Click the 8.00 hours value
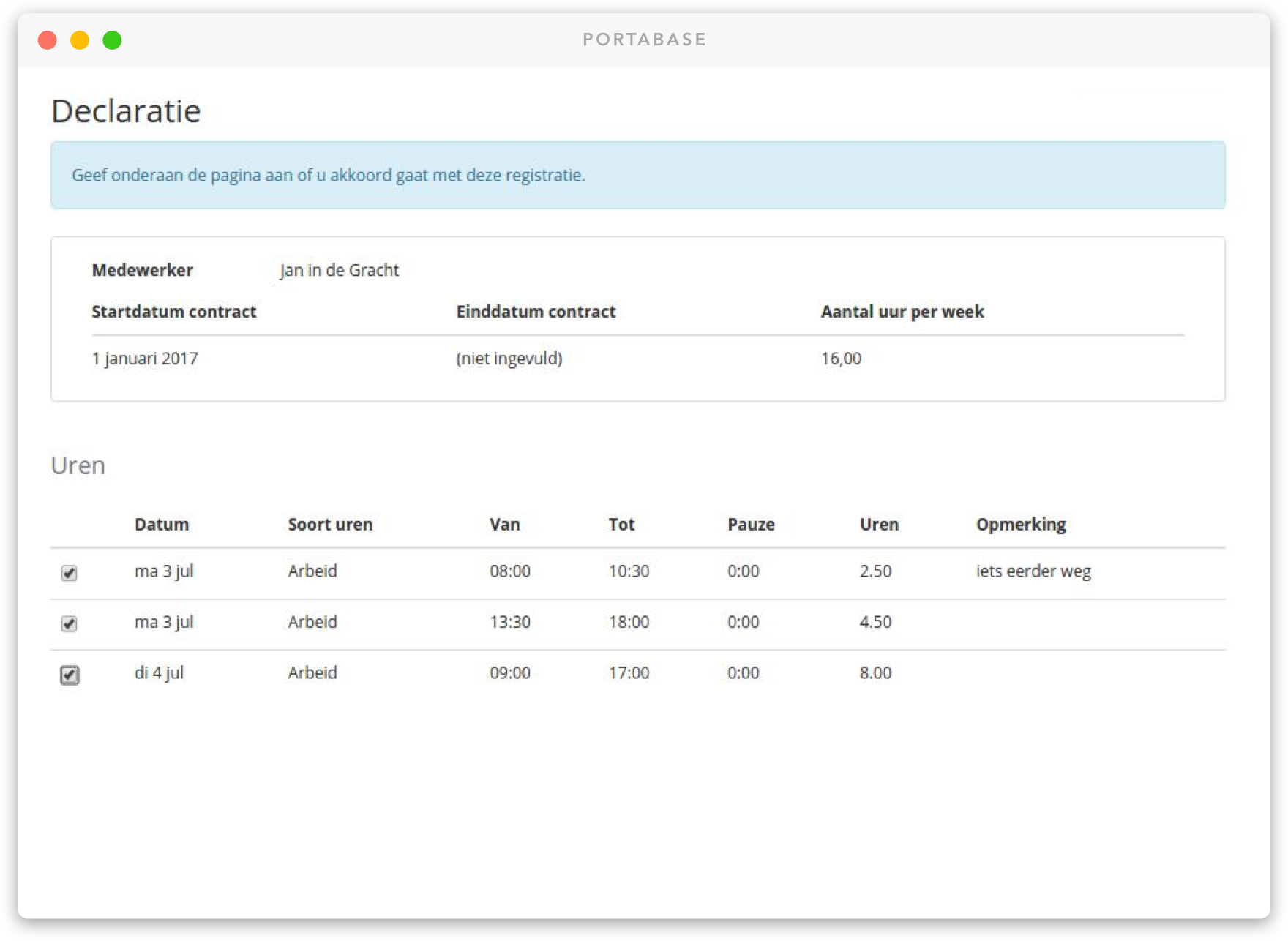1288x941 pixels. pyautogui.click(x=875, y=673)
